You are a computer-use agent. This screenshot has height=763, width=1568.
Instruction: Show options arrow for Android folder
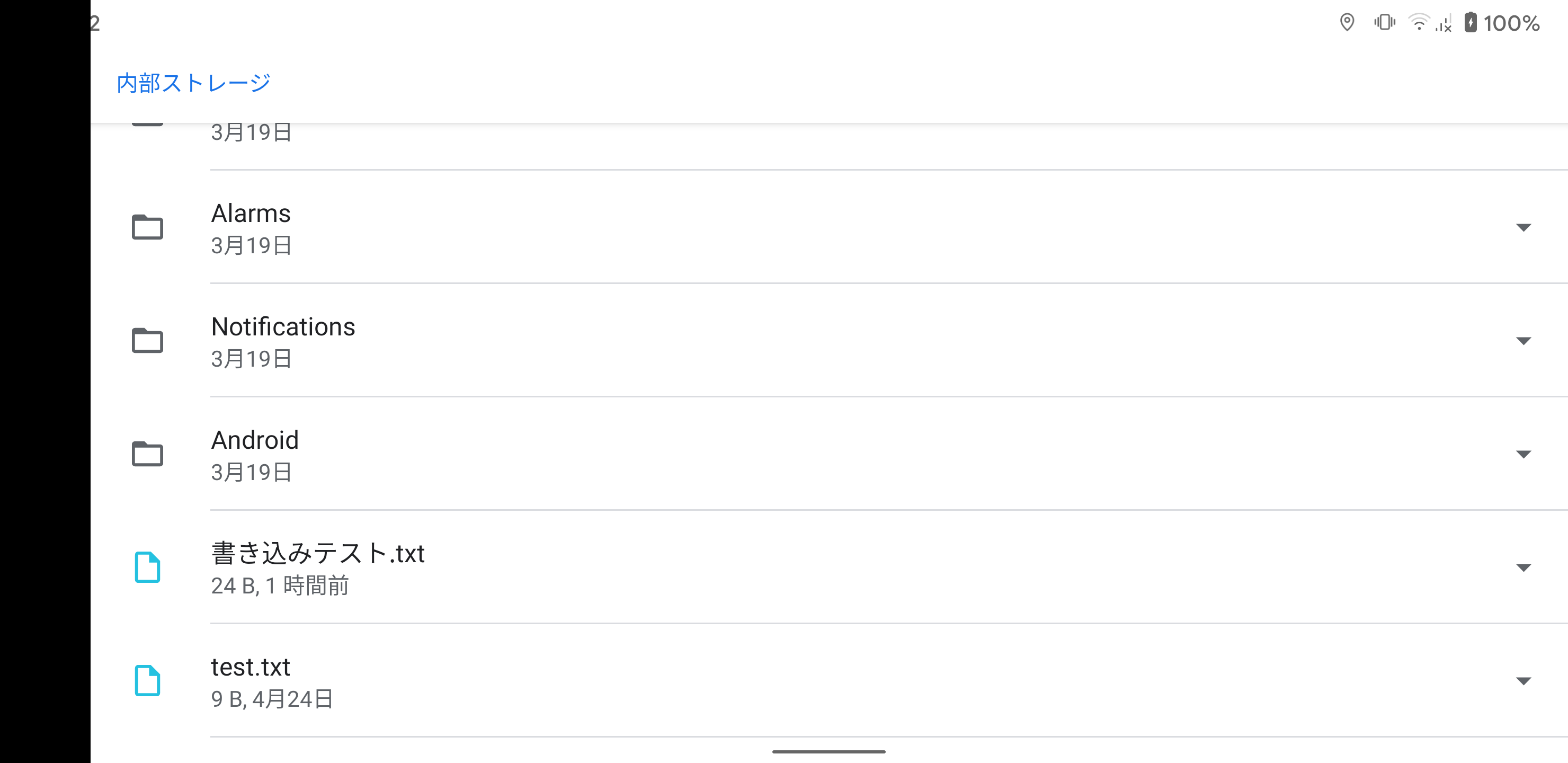click(1523, 454)
